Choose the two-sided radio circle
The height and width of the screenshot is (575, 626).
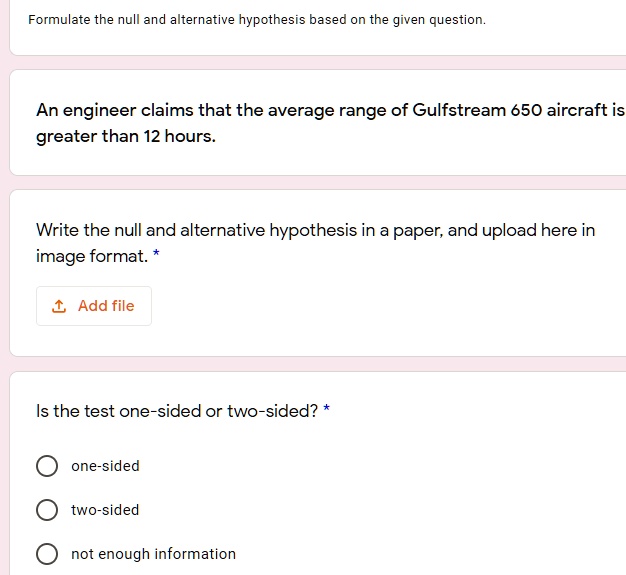(46, 510)
